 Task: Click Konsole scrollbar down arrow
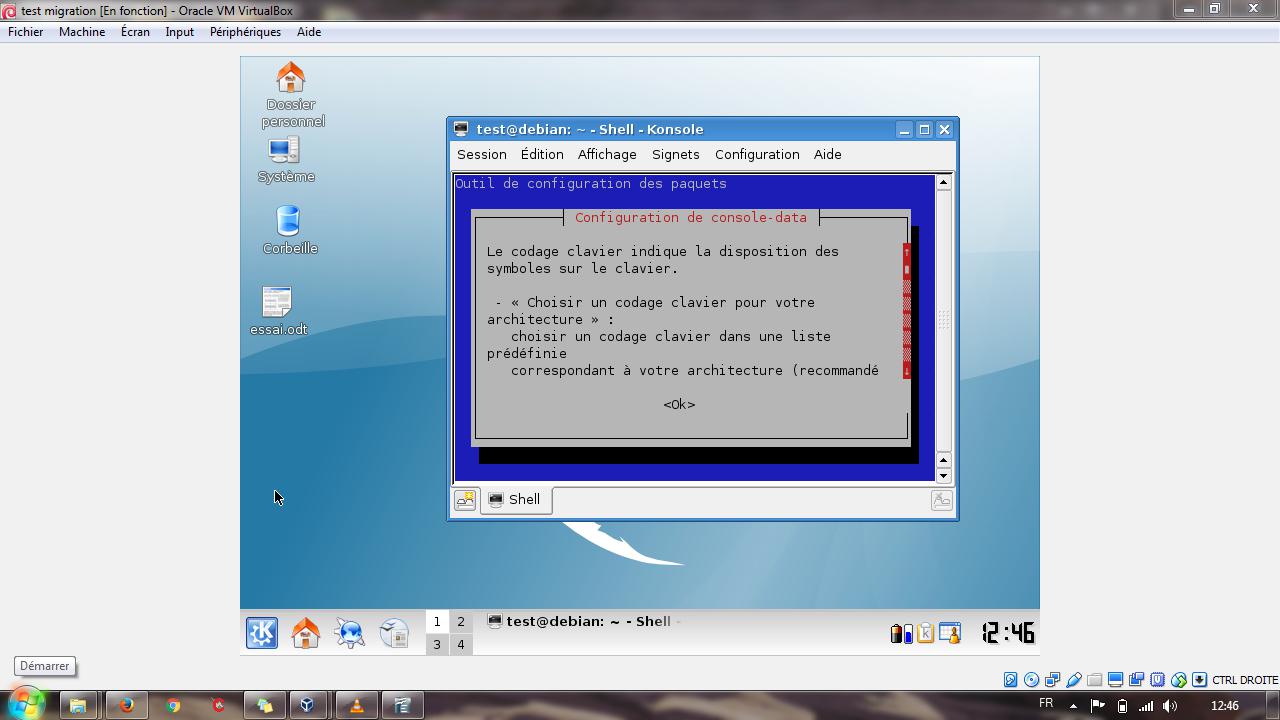tap(943, 476)
